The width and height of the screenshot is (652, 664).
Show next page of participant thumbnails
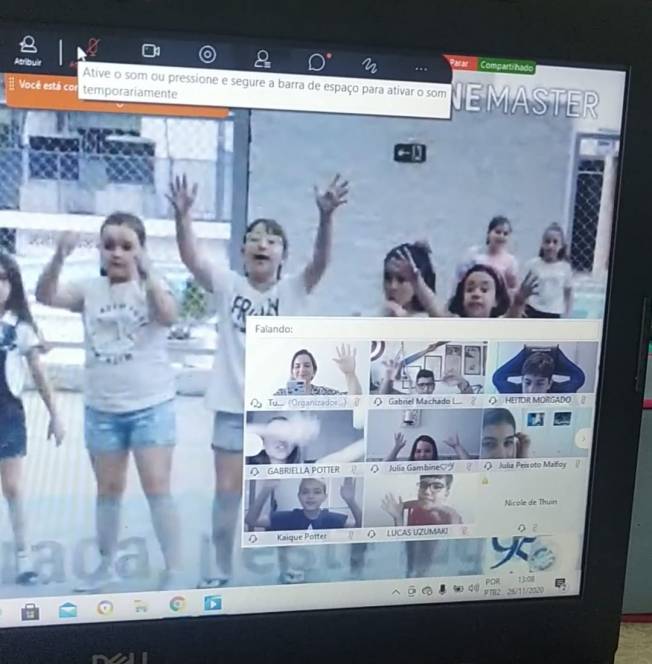583,438
